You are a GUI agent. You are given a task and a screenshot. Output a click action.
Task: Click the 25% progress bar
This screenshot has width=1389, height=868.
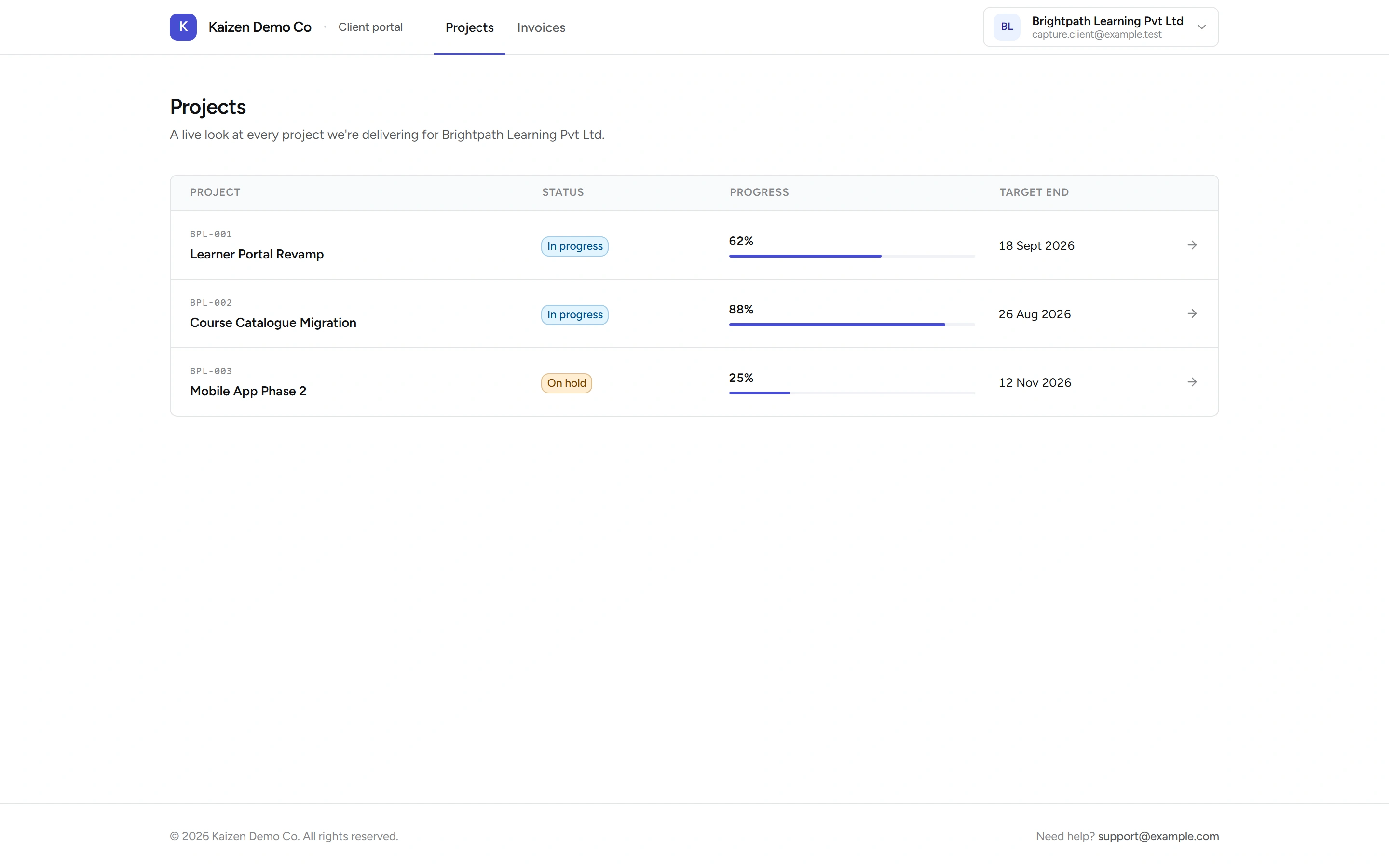[852, 393]
